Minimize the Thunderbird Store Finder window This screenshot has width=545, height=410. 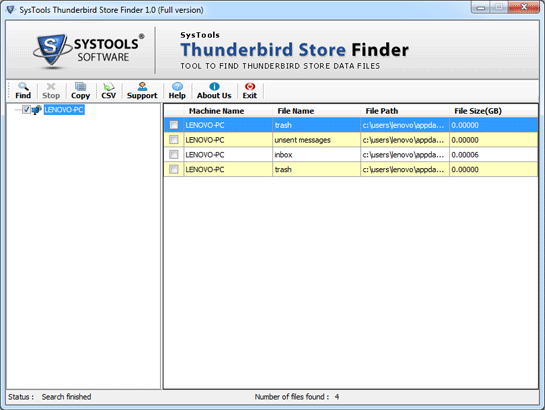pos(481,7)
